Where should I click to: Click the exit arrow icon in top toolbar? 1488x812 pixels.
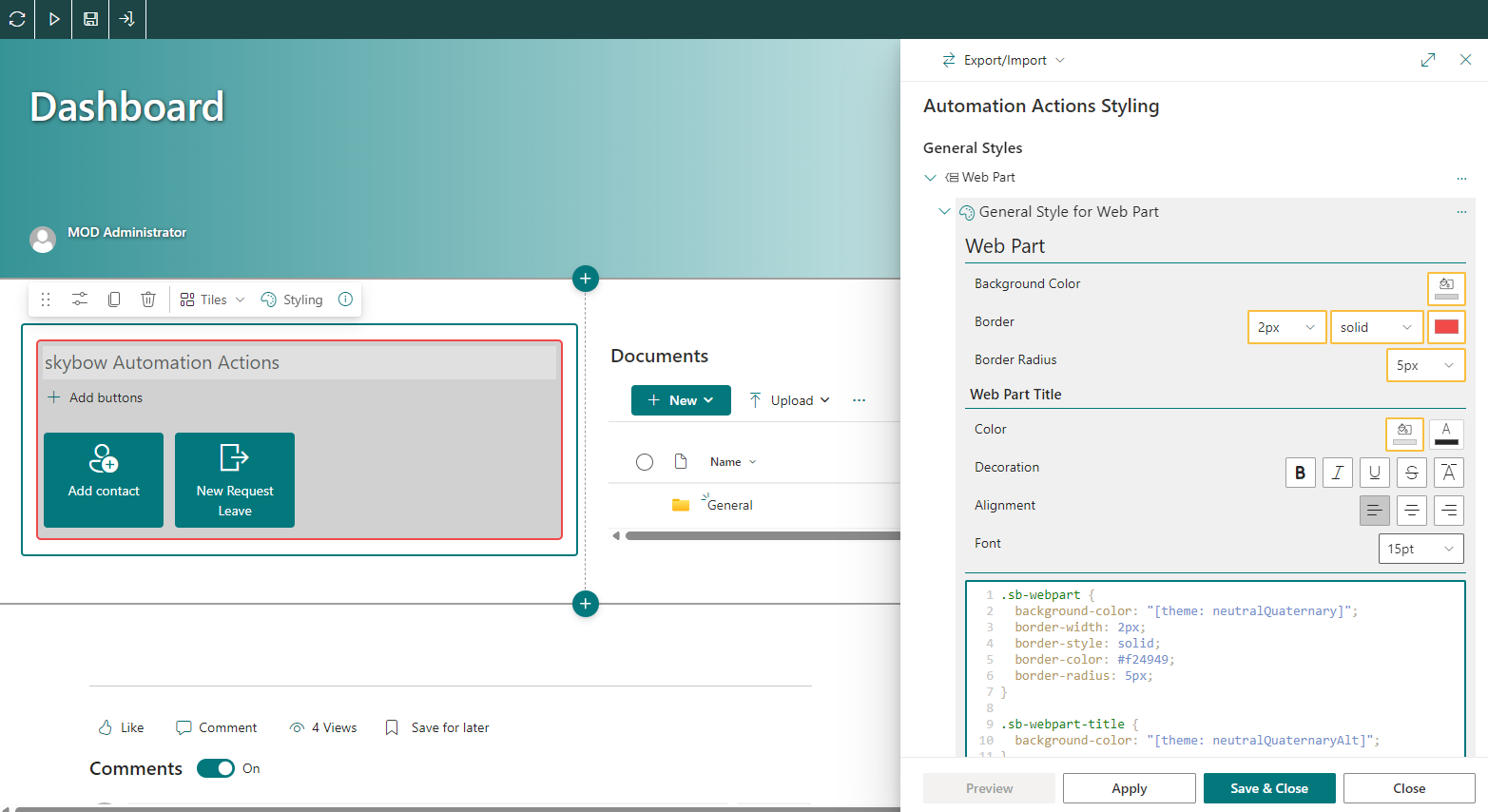pyautogui.click(x=126, y=19)
